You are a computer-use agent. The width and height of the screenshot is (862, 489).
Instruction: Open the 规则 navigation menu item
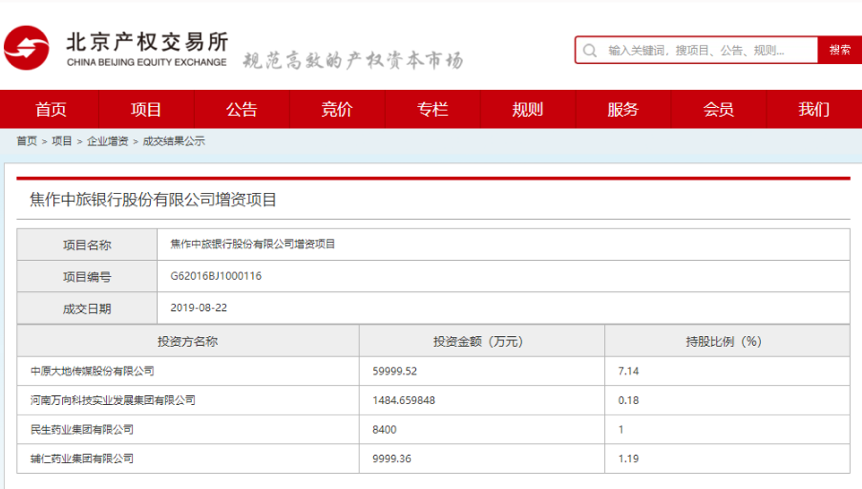527,109
